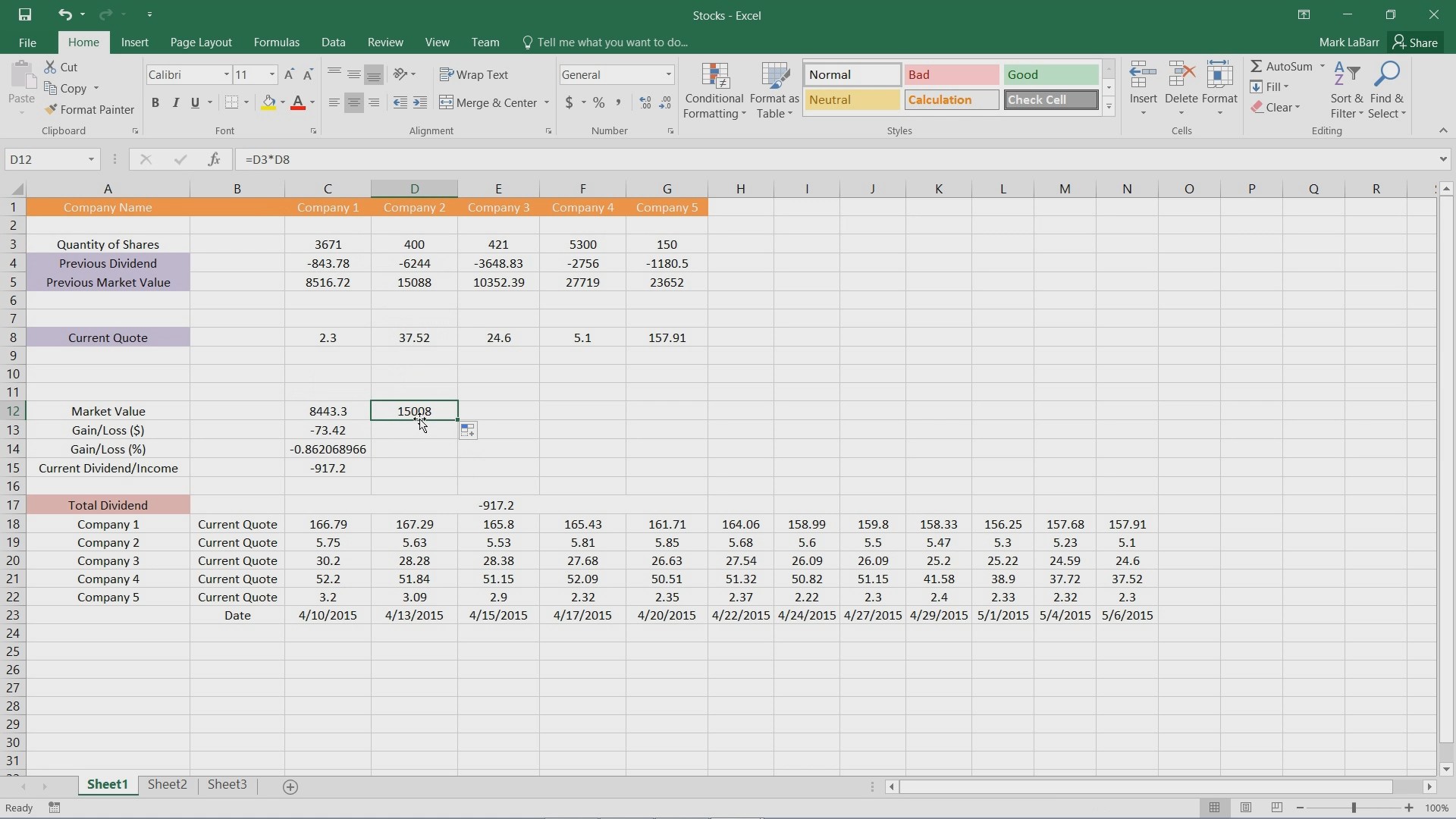Toggle Italic formatting on selection
The image size is (1456, 819).
click(175, 102)
